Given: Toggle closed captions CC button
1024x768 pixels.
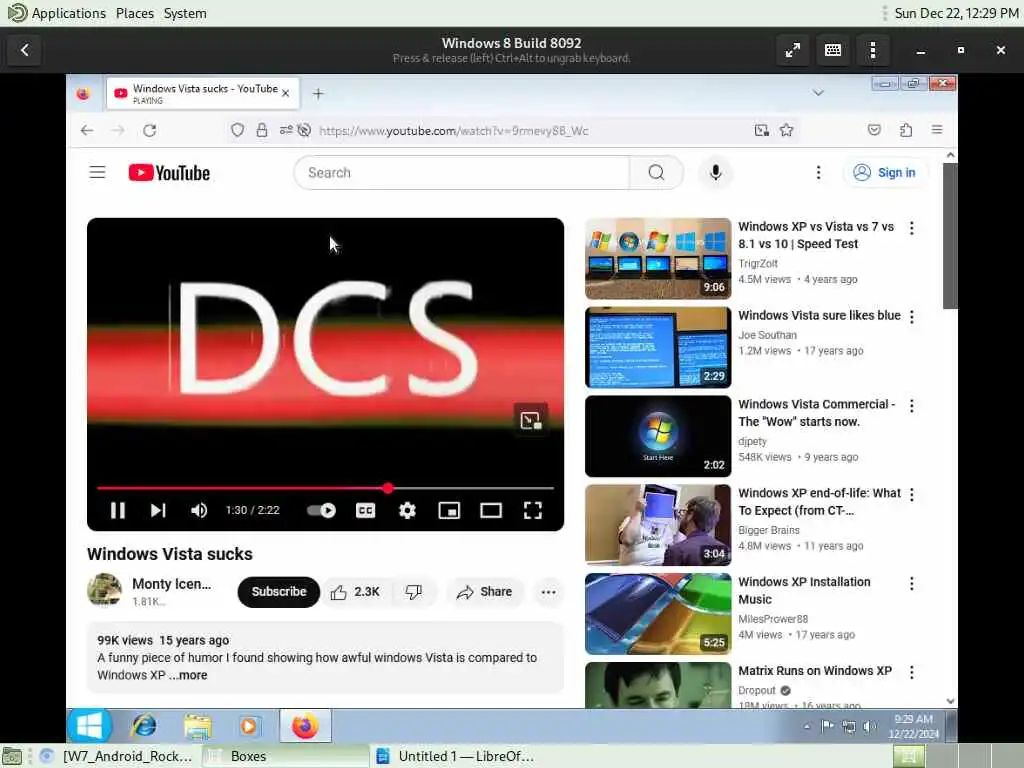Looking at the screenshot, I should [365, 510].
